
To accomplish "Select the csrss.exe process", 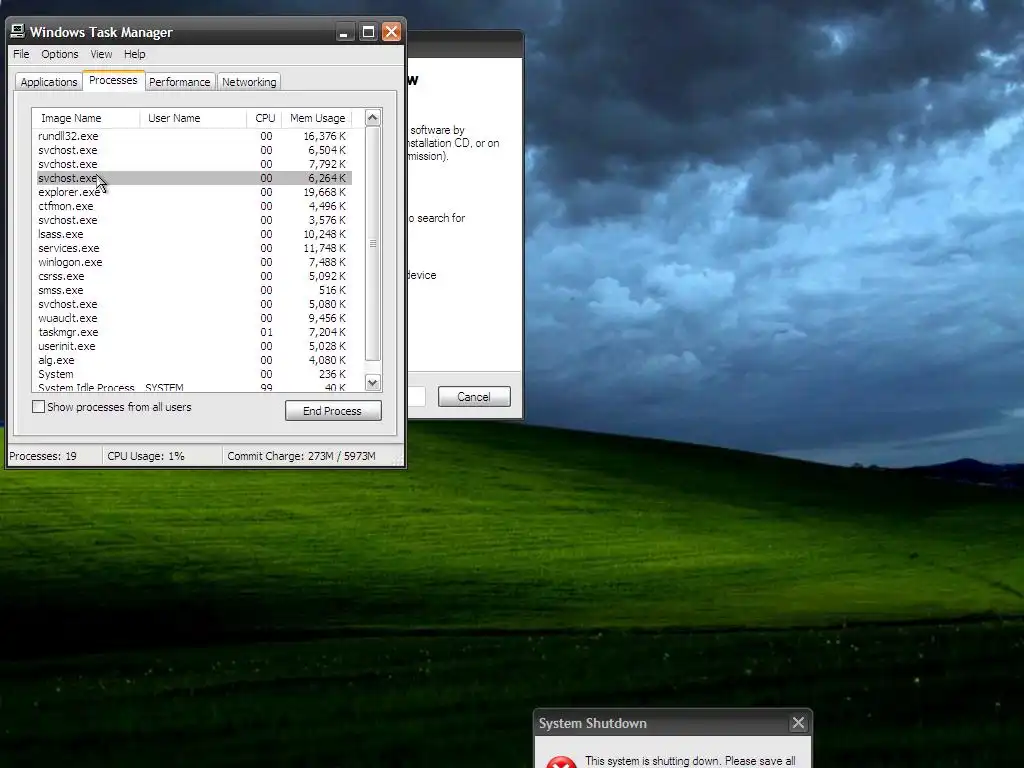I will (194, 276).
